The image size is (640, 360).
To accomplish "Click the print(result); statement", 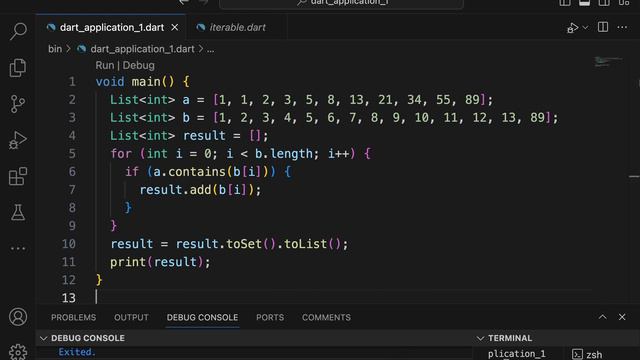I will (160, 262).
